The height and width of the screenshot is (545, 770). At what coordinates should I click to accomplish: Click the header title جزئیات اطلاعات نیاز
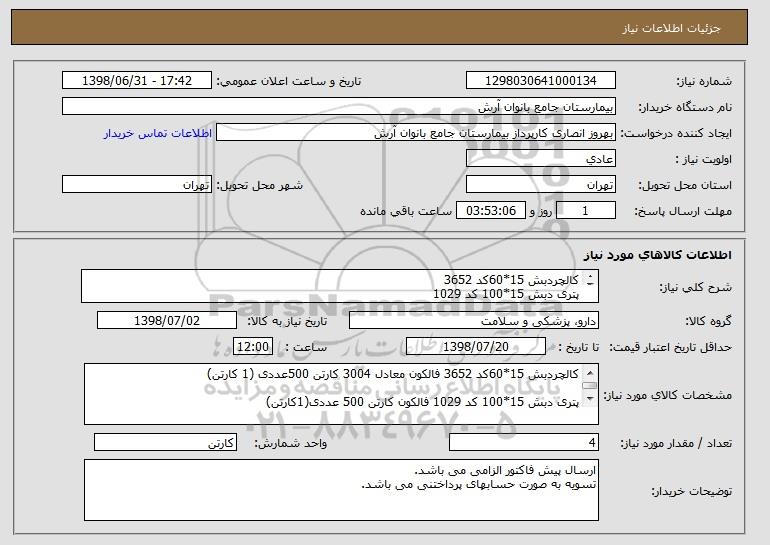click(x=671, y=27)
